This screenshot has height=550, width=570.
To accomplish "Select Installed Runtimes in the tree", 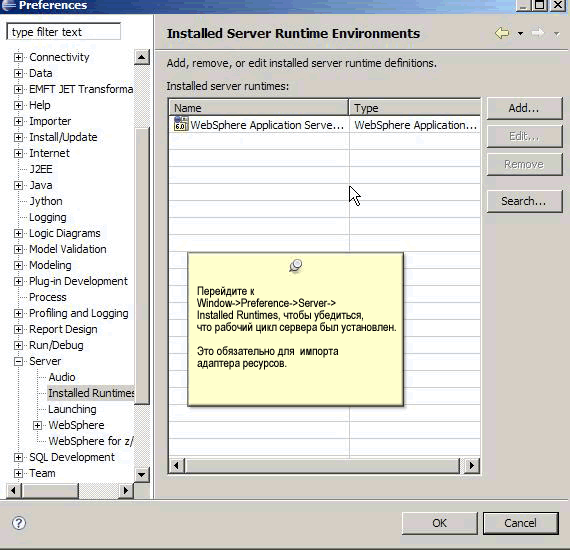I will click(x=91, y=393).
